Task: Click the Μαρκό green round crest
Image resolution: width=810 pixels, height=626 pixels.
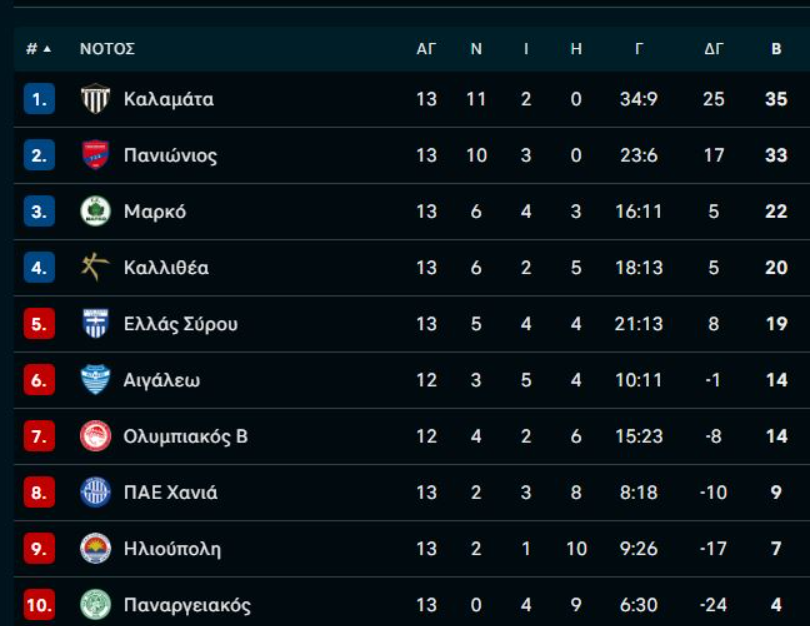Action: click(x=95, y=211)
